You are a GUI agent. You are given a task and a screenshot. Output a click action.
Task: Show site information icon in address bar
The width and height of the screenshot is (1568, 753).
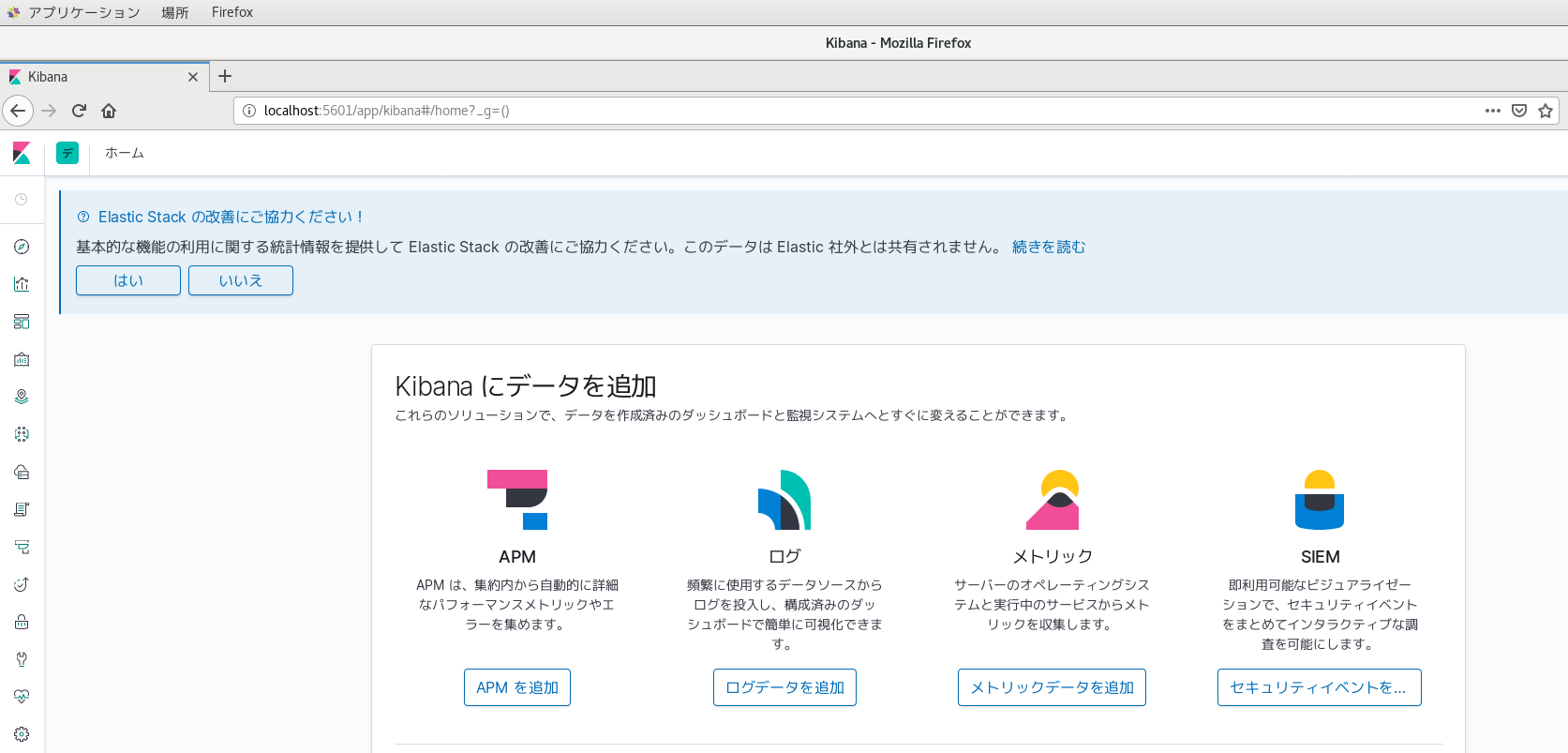[249, 111]
